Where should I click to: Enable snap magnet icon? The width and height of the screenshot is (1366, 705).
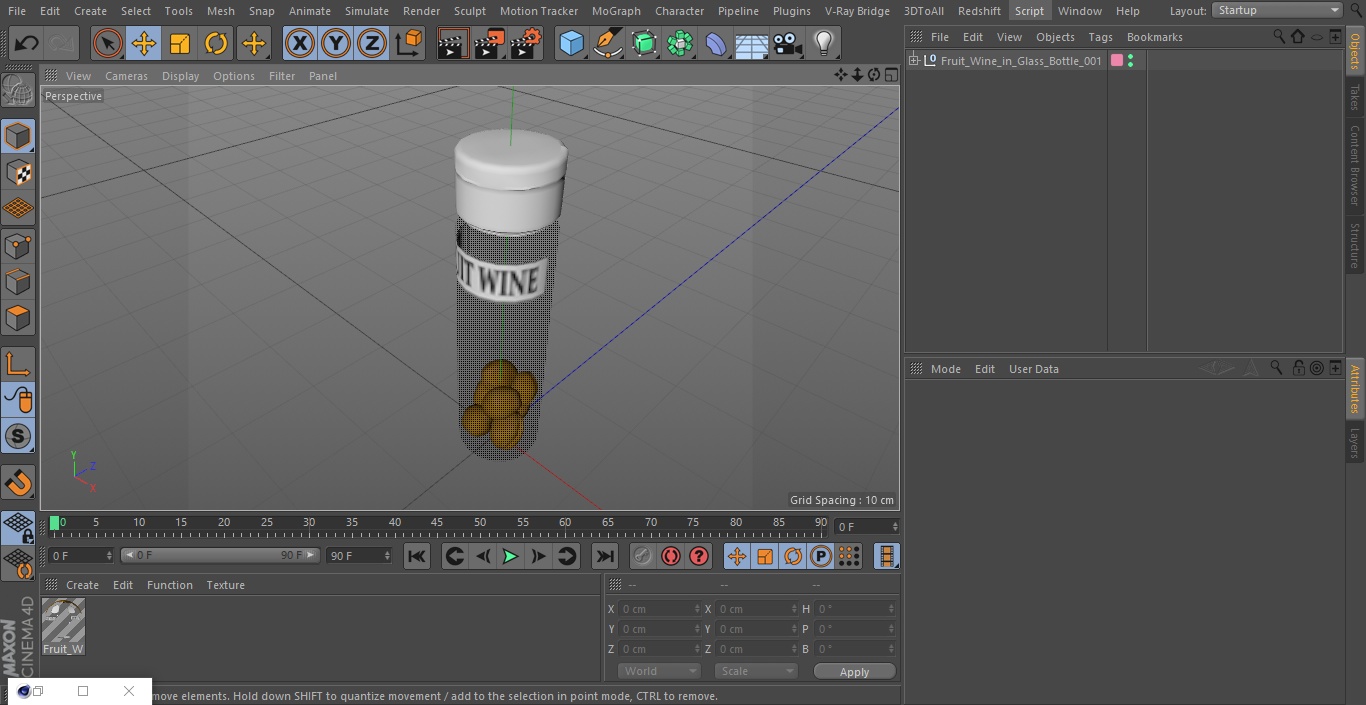18,483
